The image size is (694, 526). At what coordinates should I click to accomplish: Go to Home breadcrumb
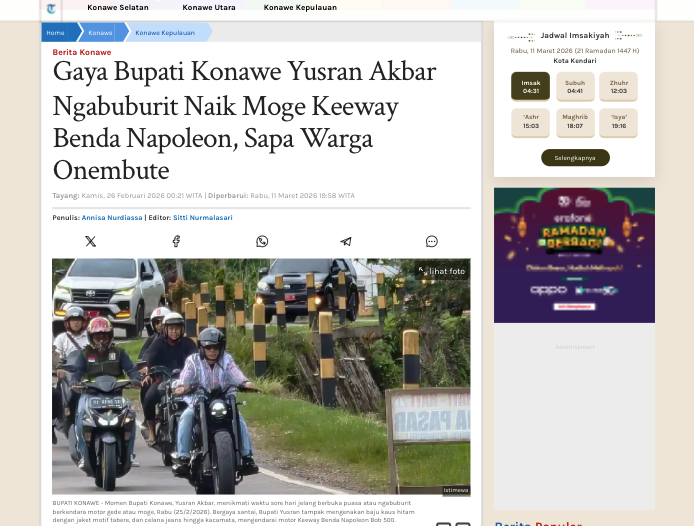click(55, 33)
